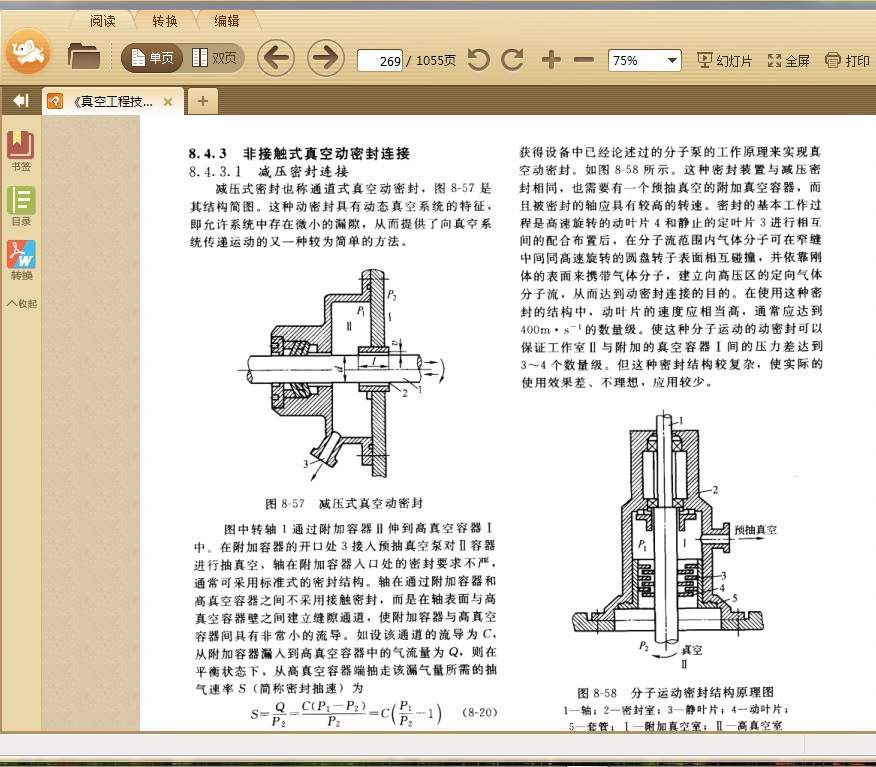Image resolution: width=876 pixels, height=767 pixels.
Task: Click the figure 8-58 diagram
Action: 674,539
